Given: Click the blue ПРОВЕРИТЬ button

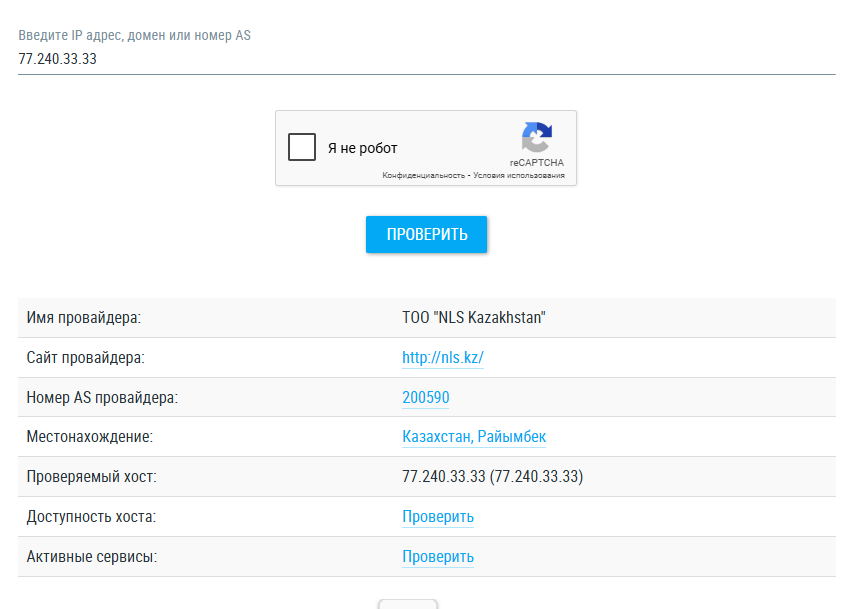Looking at the screenshot, I should tap(426, 234).
